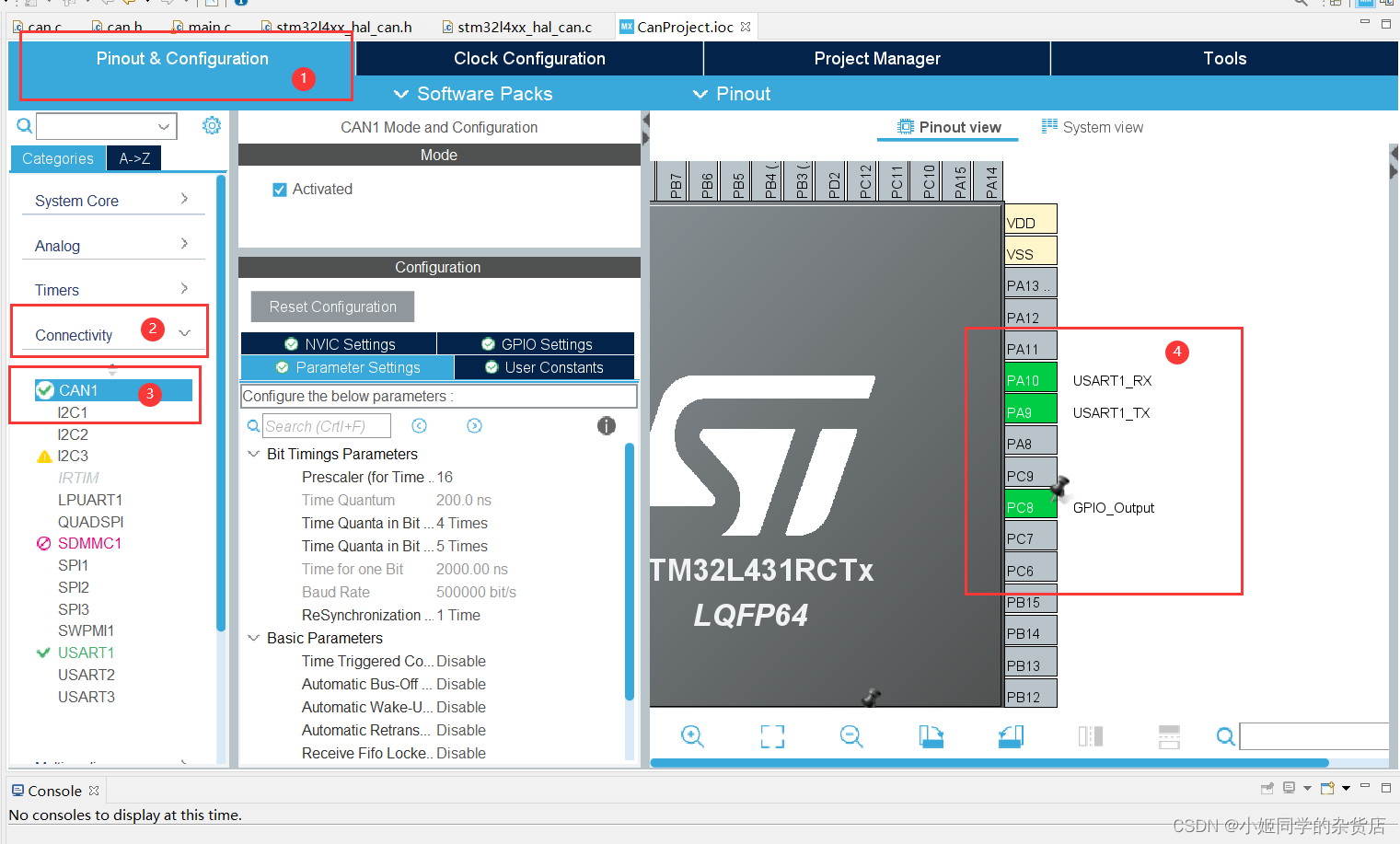Zoom out of the pinout view
This screenshot has width=1400, height=844.
point(850,736)
